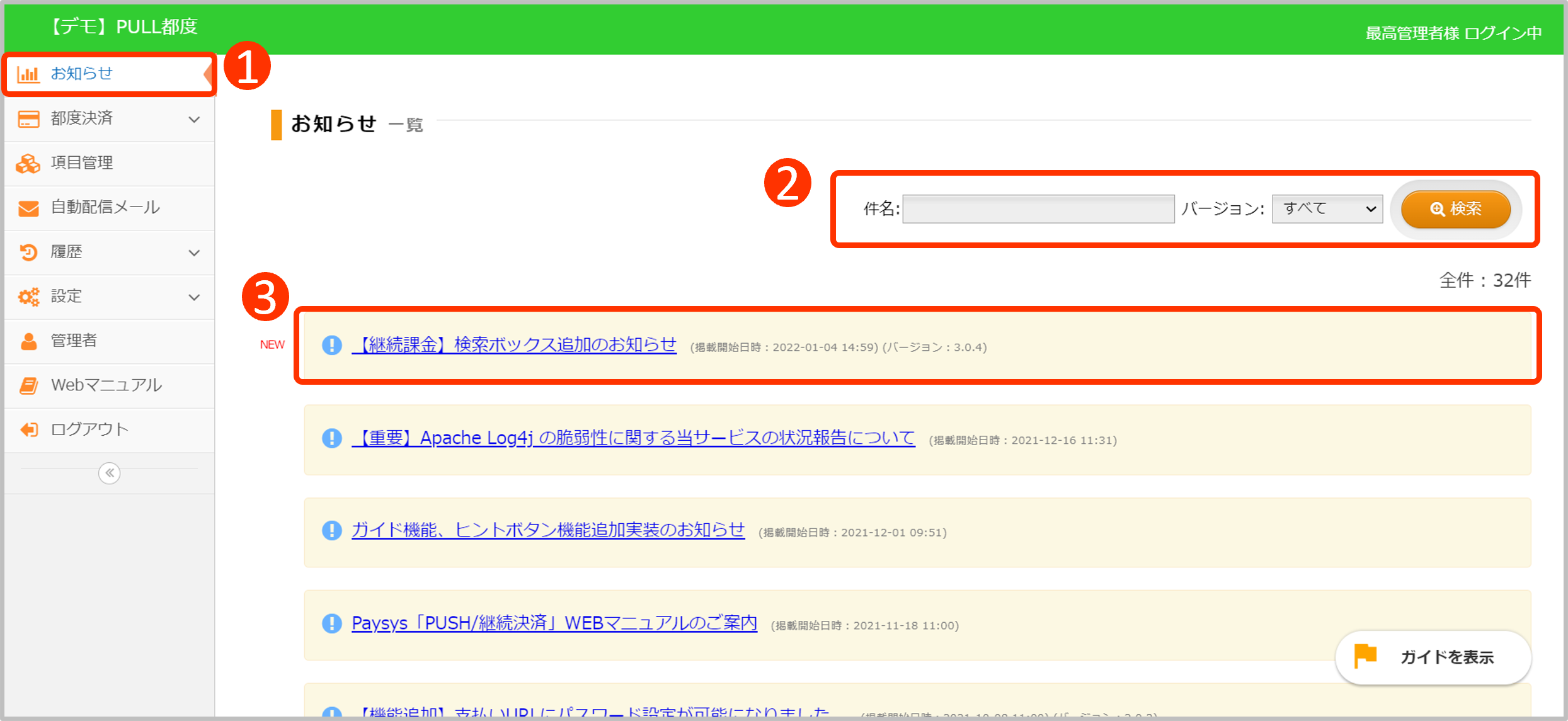1568x721 pixels.
Task: Expand the 都度決済 submenu chevron
Action: tap(194, 119)
